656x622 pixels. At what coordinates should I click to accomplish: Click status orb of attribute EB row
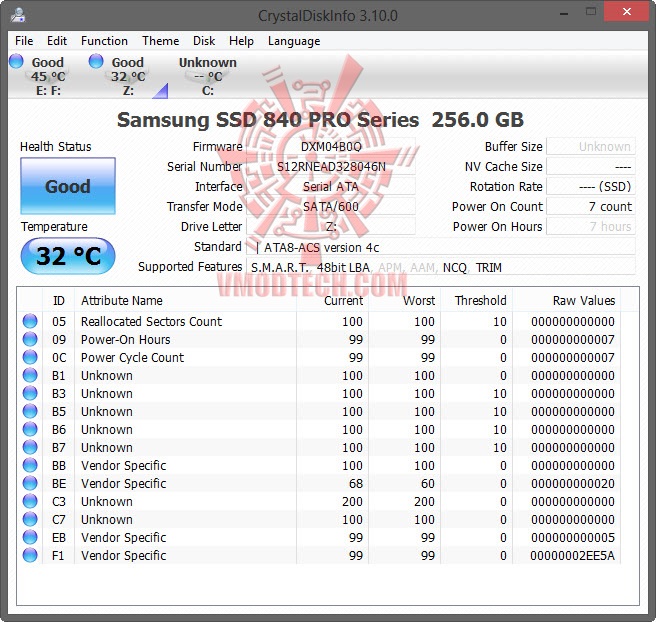pyautogui.click(x=30, y=537)
